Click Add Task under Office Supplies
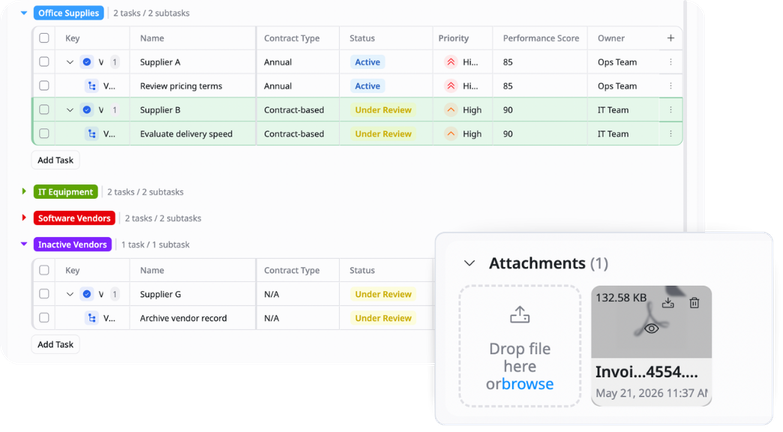The width and height of the screenshot is (783, 432). pos(55,160)
